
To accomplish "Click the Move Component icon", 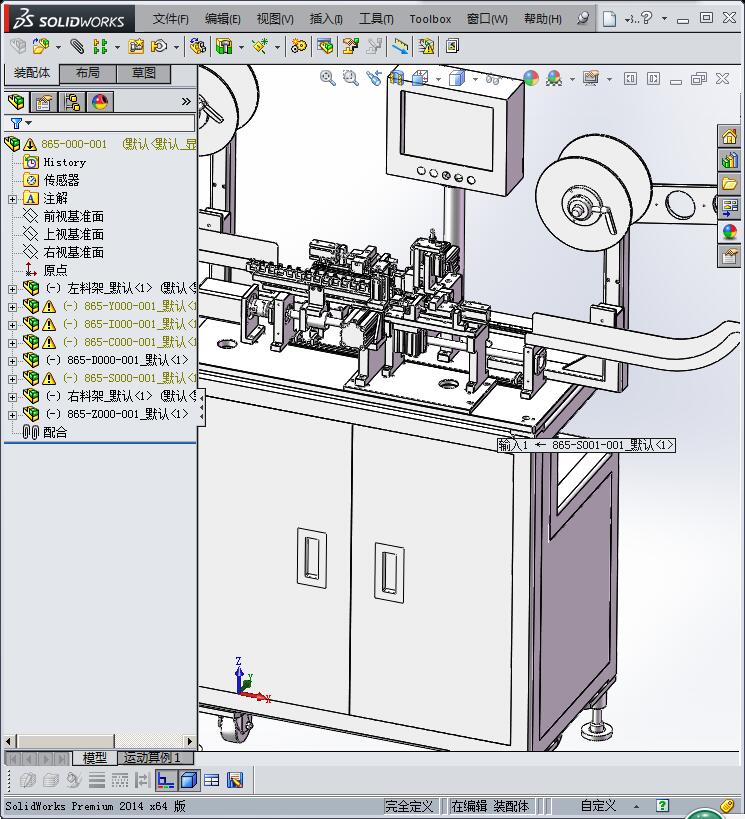I will click(x=158, y=46).
